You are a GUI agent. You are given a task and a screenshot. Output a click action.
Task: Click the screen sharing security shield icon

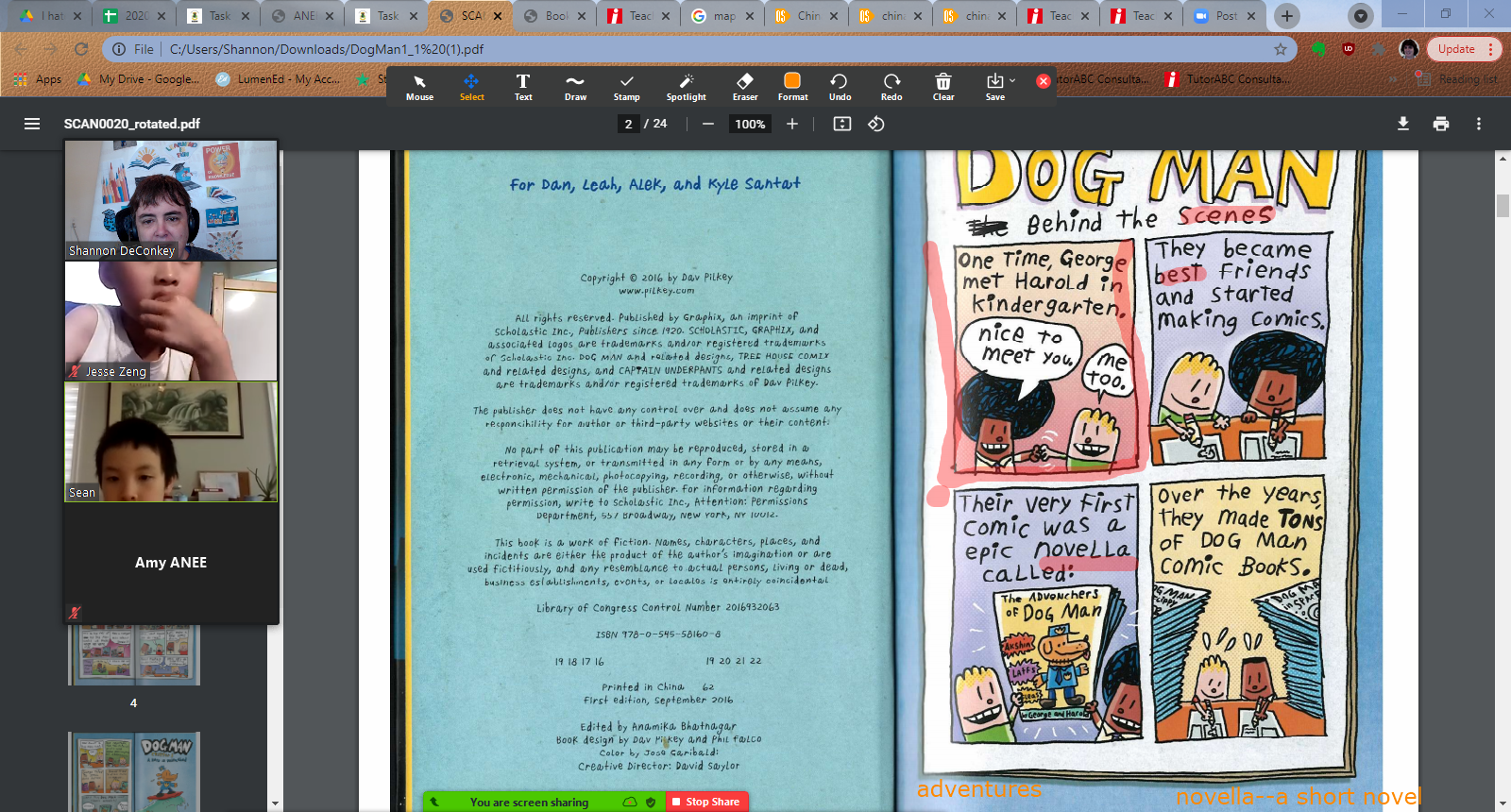651,802
